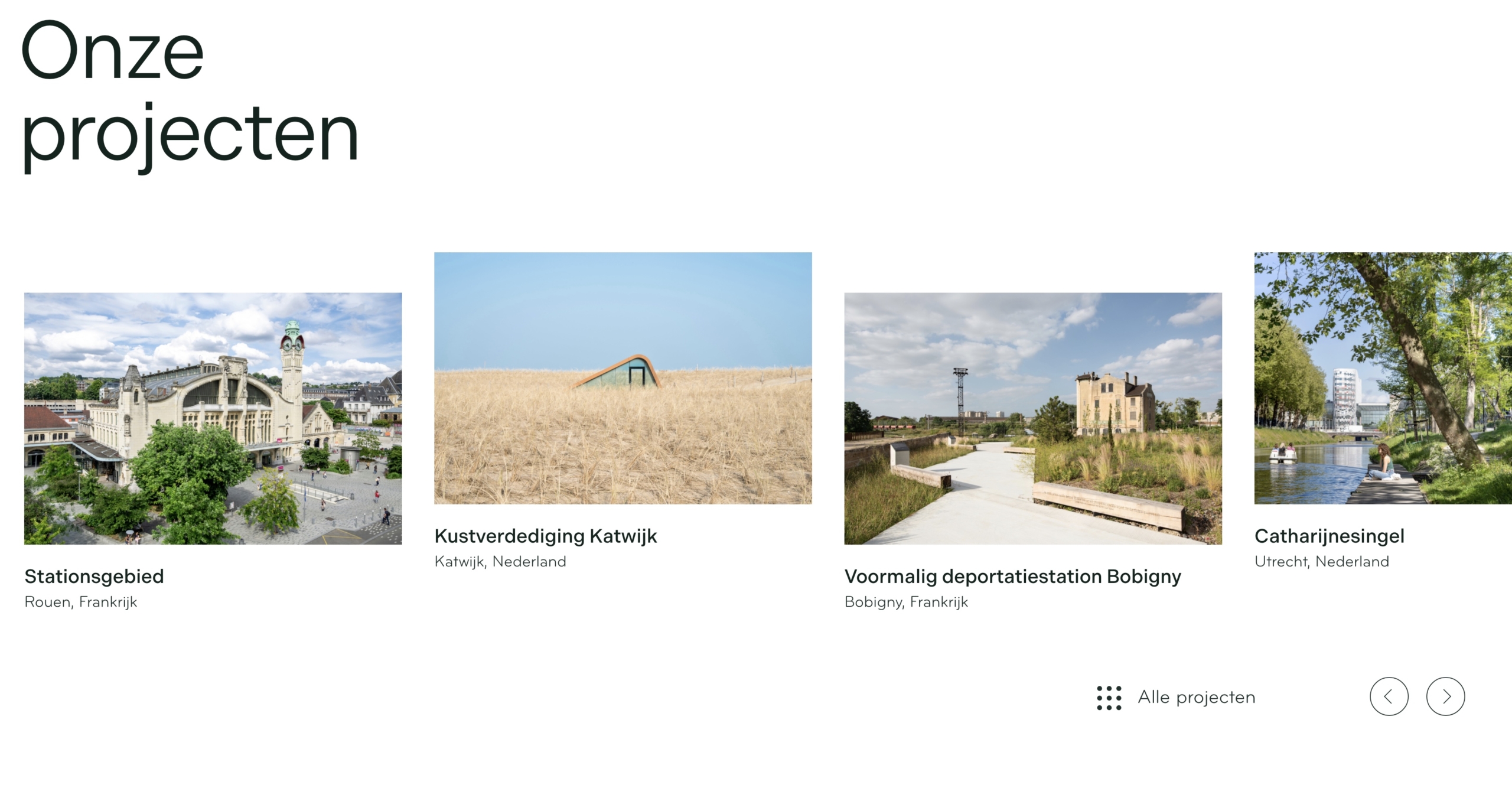
Task: Open the Catharijnesingel canal photo
Action: click(1383, 378)
